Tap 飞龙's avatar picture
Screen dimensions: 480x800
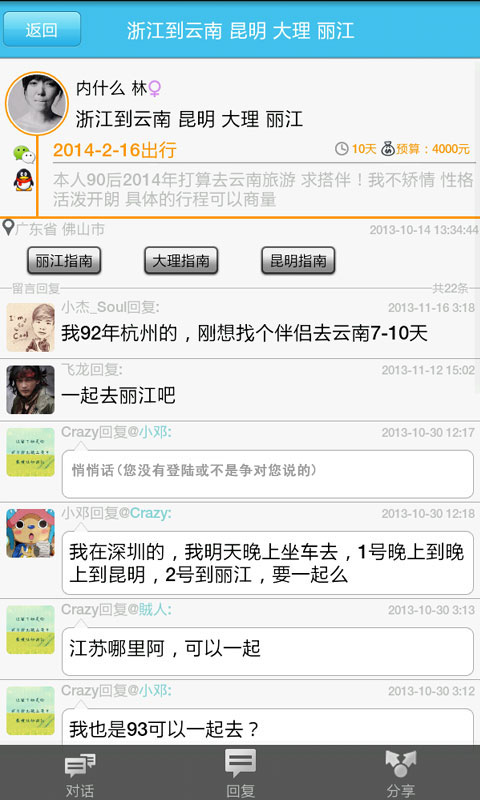31,390
